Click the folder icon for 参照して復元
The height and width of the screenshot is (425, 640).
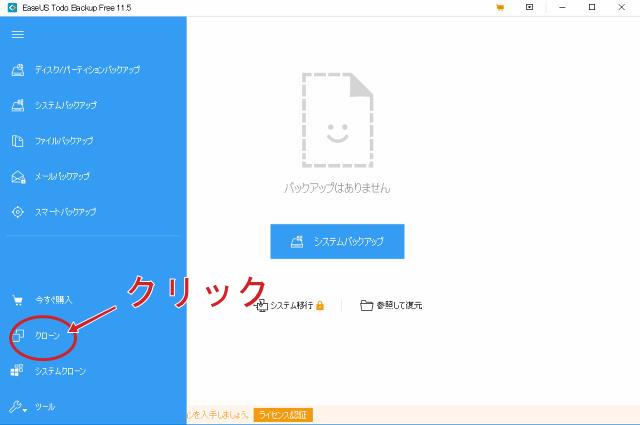367,305
